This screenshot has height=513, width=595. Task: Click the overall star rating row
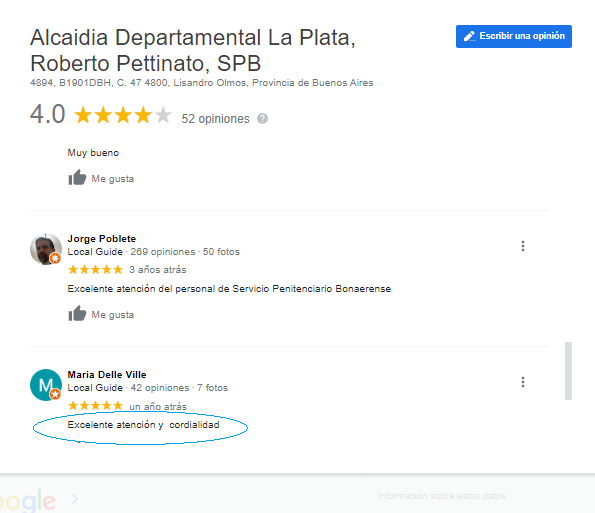click(x=123, y=115)
